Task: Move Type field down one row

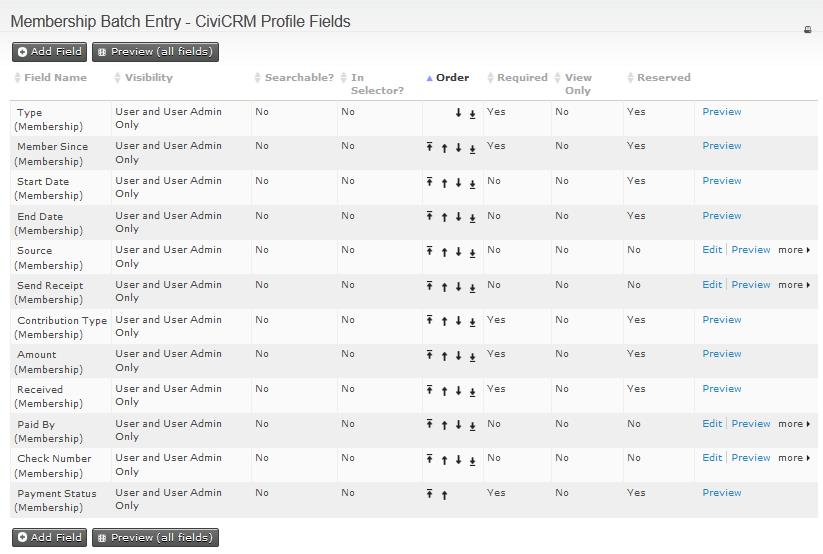Action: (x=458, y=113)
